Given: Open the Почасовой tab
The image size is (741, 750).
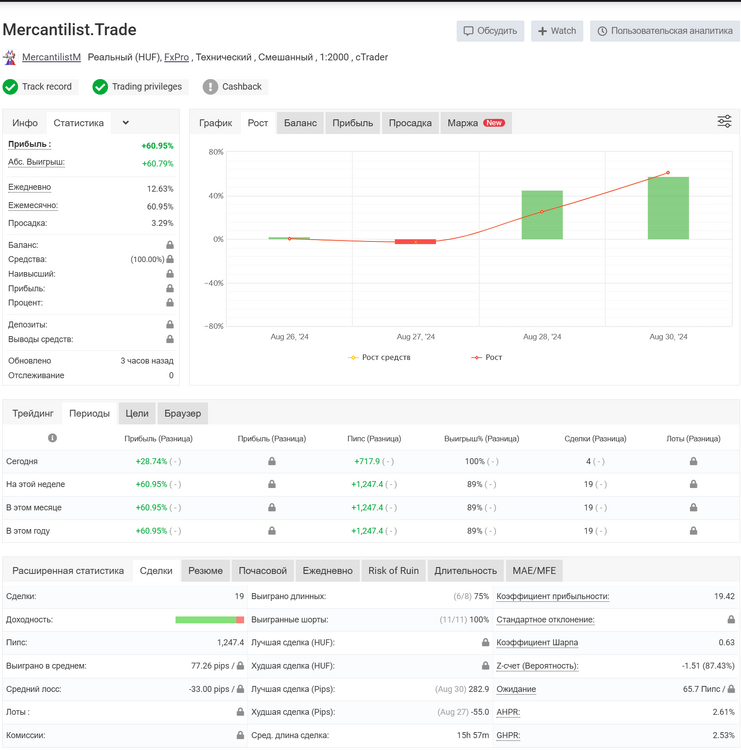Looking at the screenshot, I should pos(263,571).
